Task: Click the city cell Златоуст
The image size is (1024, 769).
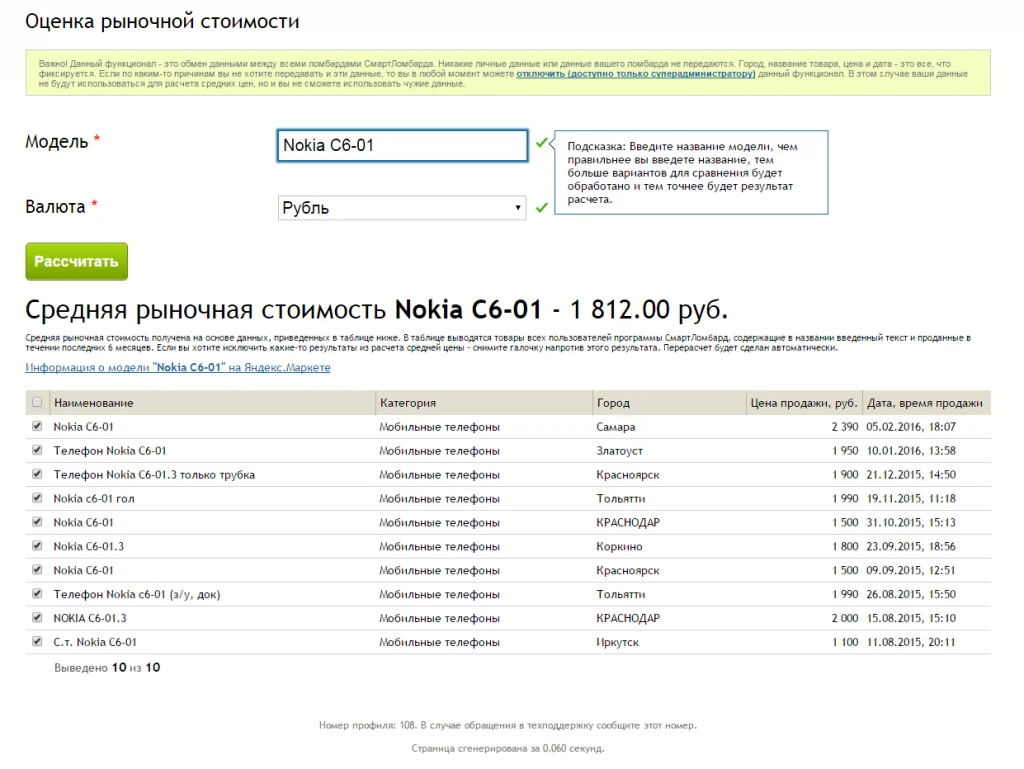Action: click(619, 451)
